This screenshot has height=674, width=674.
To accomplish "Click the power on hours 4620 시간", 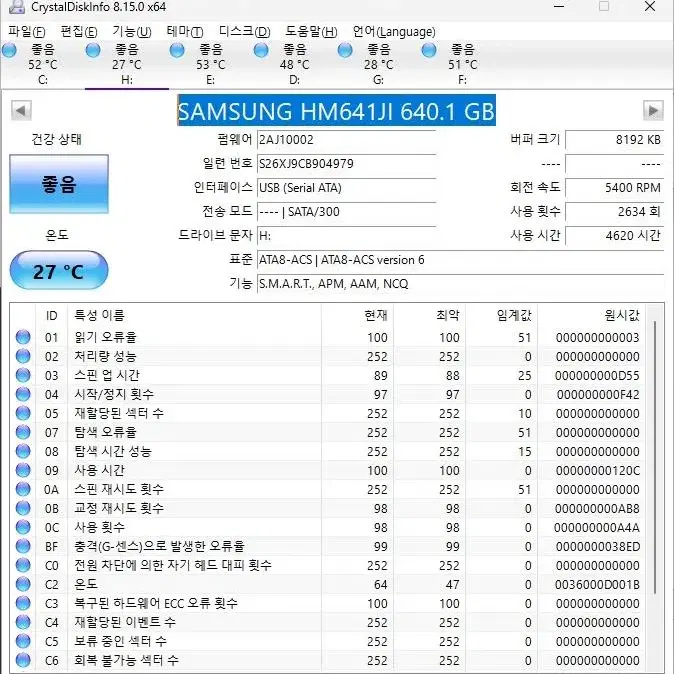I will [x=615, y=236].
